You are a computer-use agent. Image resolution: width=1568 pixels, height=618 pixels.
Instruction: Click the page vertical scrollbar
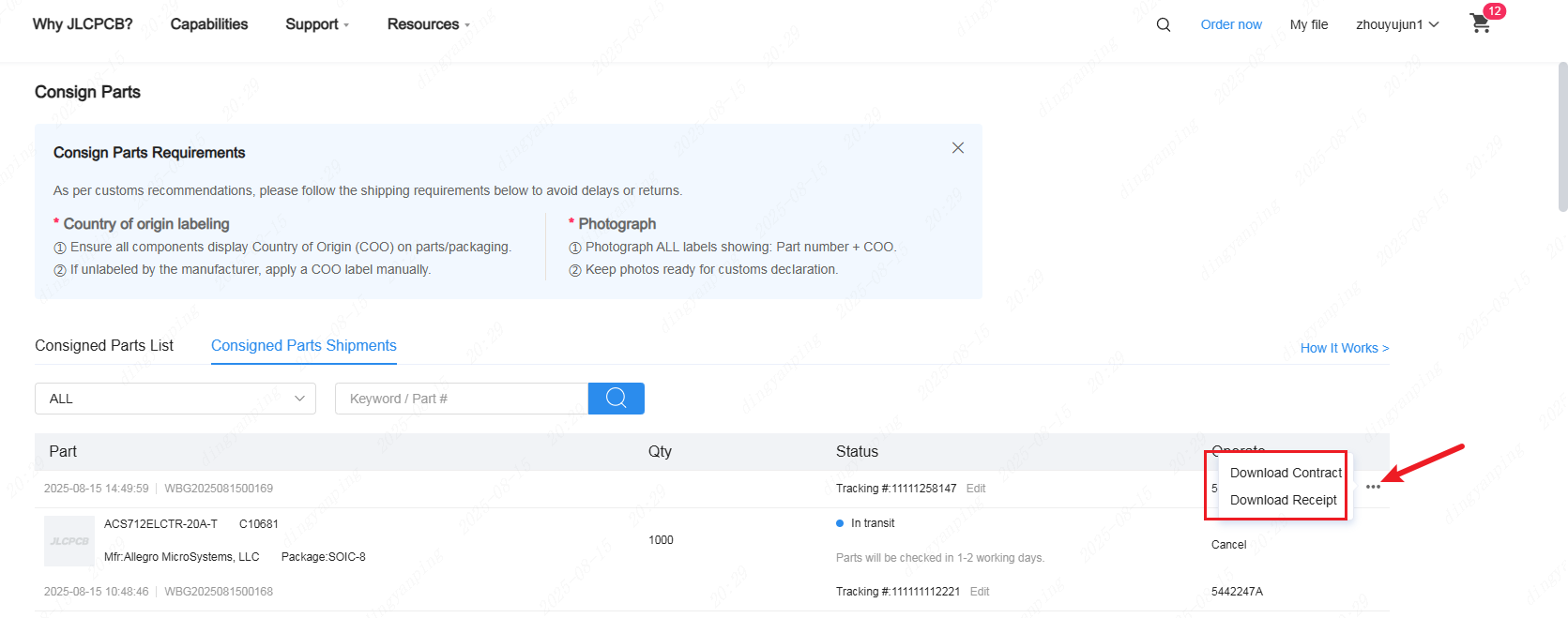pyautogui.click(x=1562, y=137)
